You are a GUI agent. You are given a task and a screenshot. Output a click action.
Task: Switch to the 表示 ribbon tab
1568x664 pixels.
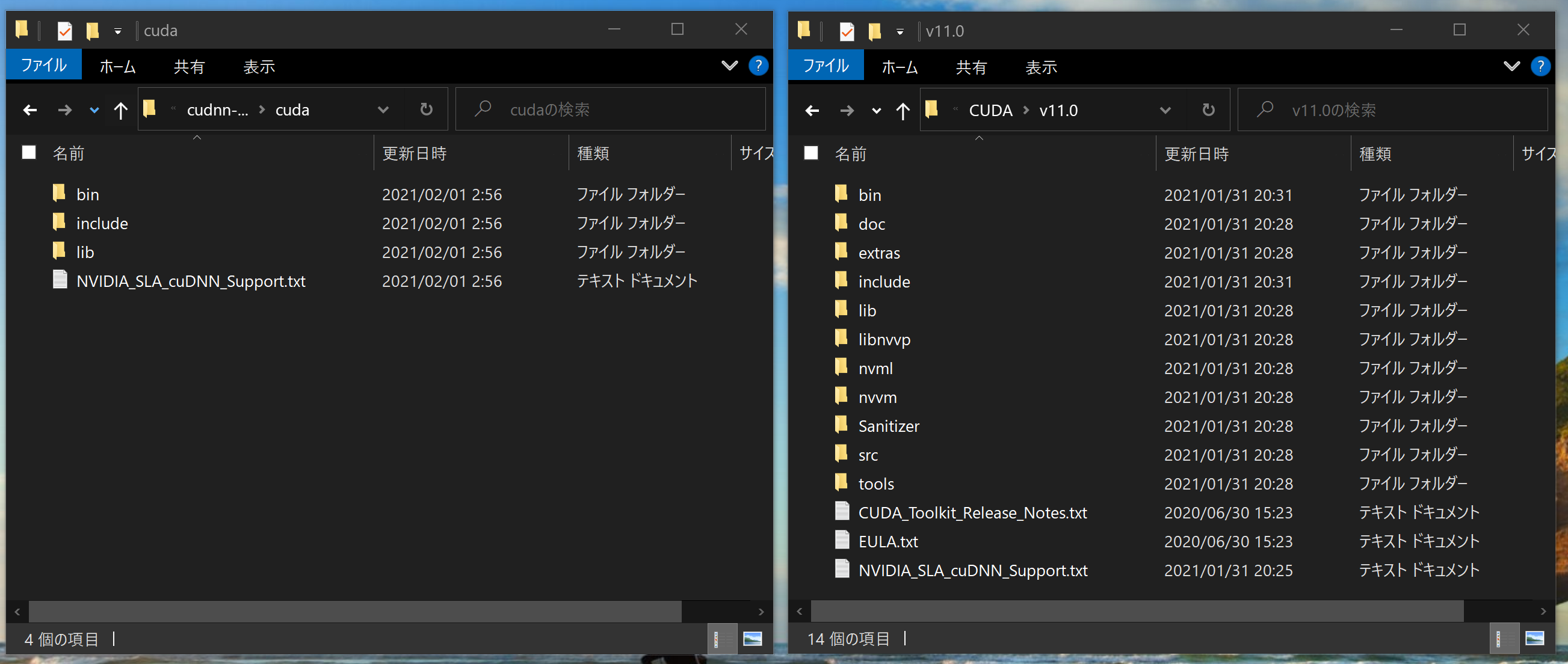[x=258, y=66]
